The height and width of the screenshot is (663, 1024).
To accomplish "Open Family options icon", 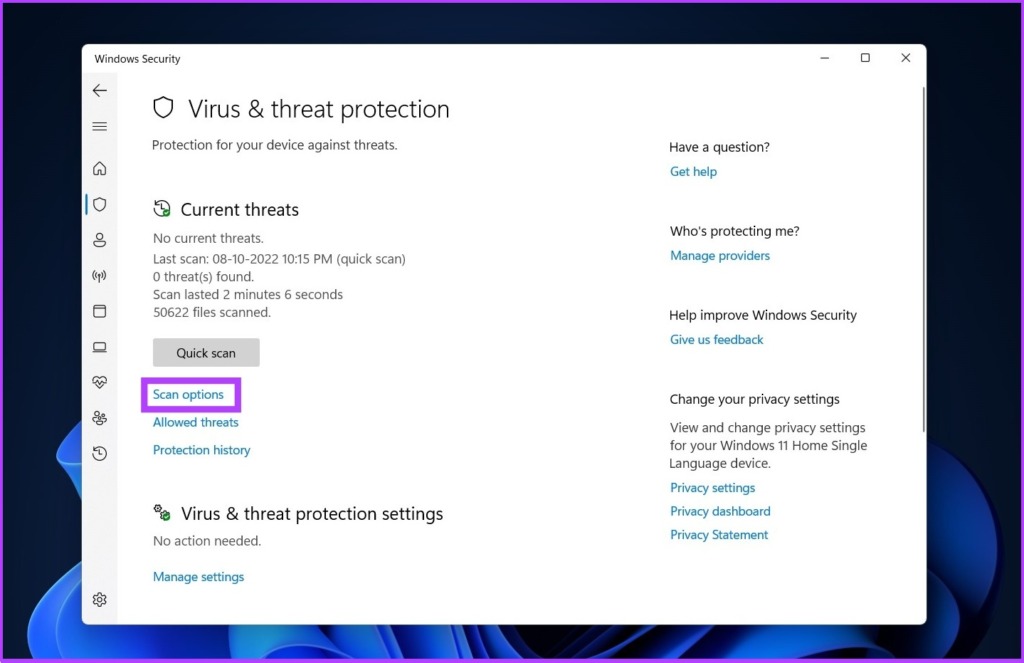I will 99,418.
